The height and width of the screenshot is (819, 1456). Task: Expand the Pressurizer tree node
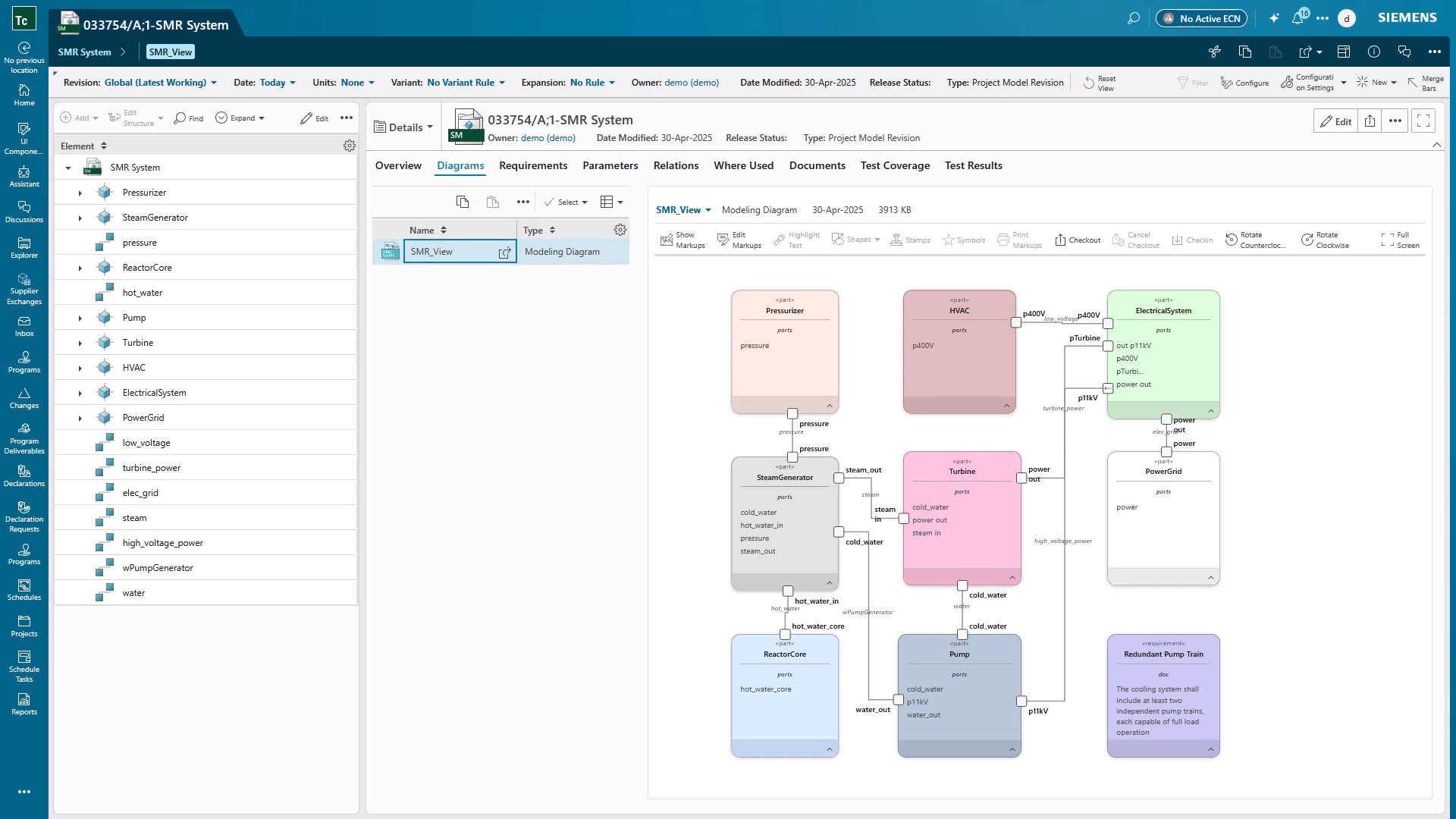click(80, 192)
